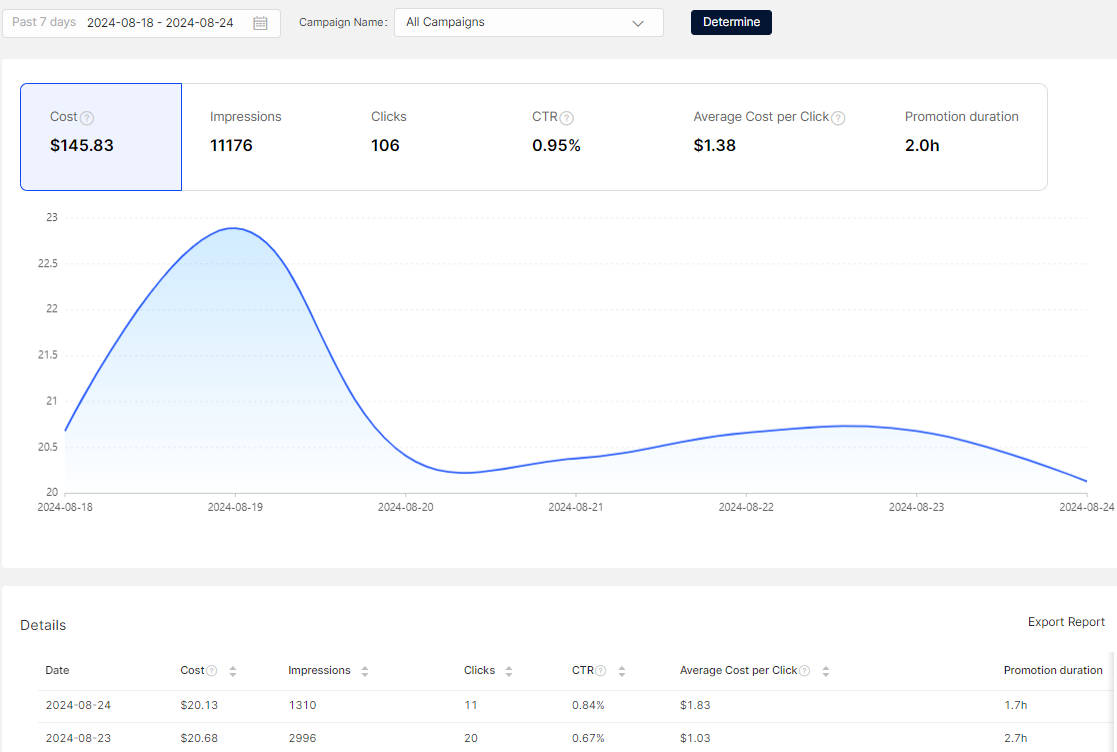Screen dimensions: 1117x752
Task: Switch chart to Promotion duration metric
Action: (961, 136)
